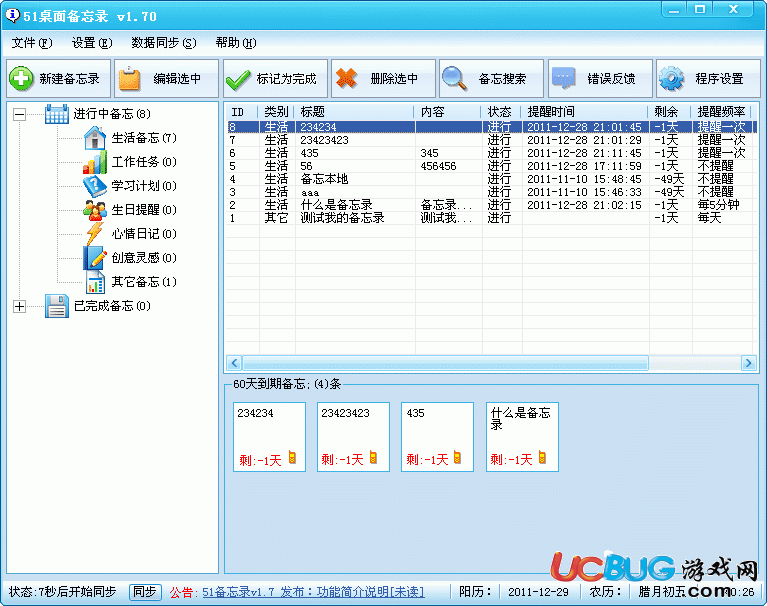Click the bar chart icon for 工作任务

[95, 162]
